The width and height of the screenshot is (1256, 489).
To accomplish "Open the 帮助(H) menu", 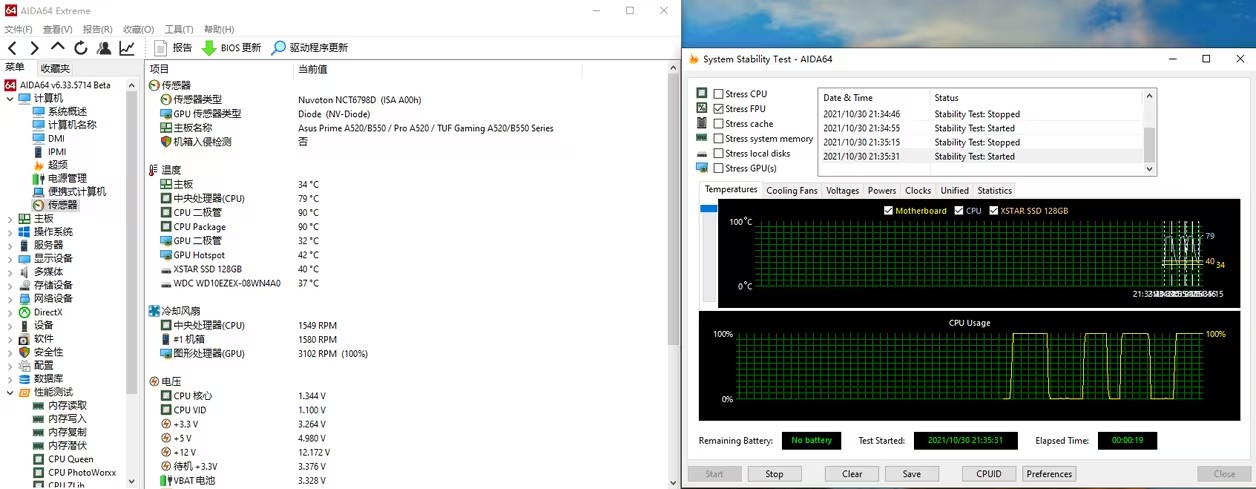I will tap(219, 30).
